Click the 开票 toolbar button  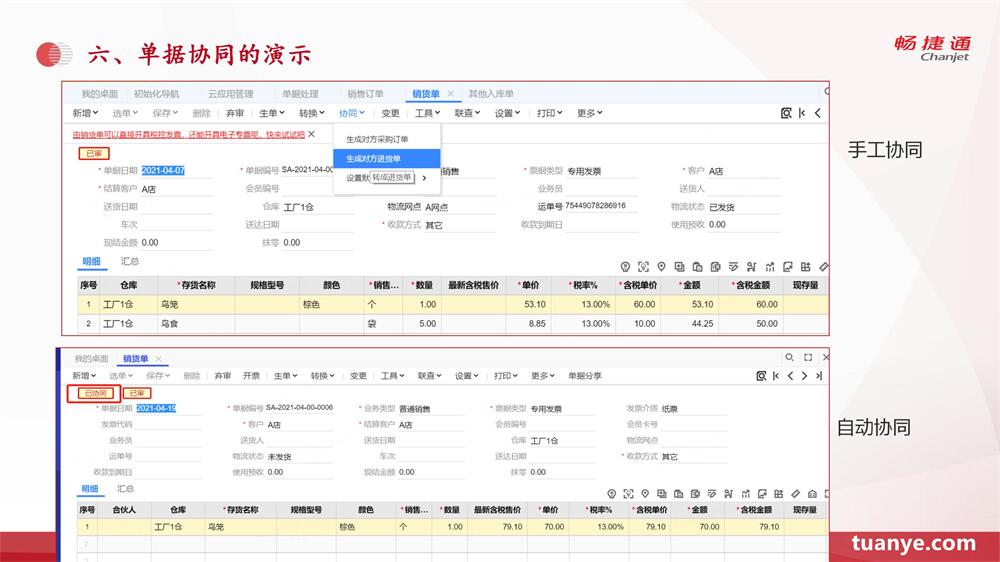(x=251, y=376)
